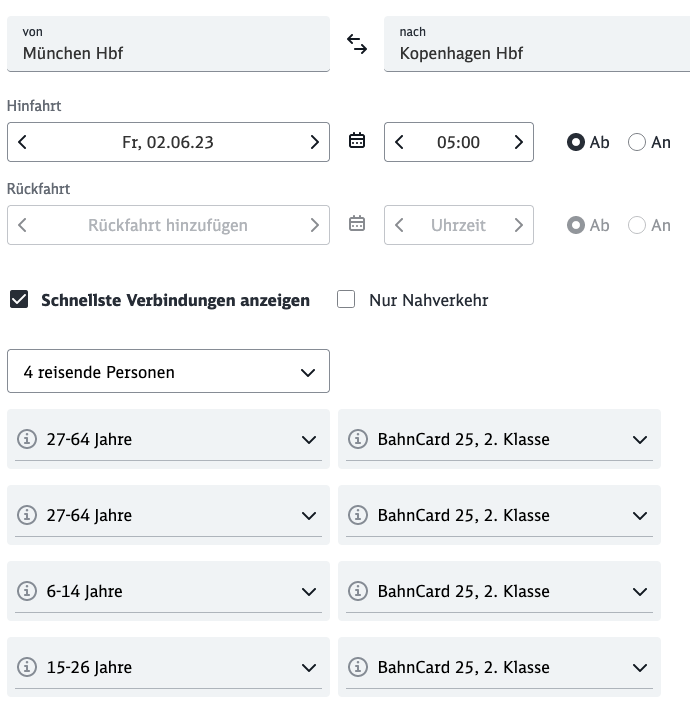The height and width of the screenshot is (708, 690).
Task: Show info for 6-14 Jahre traveler
Action: coord(27,591)
